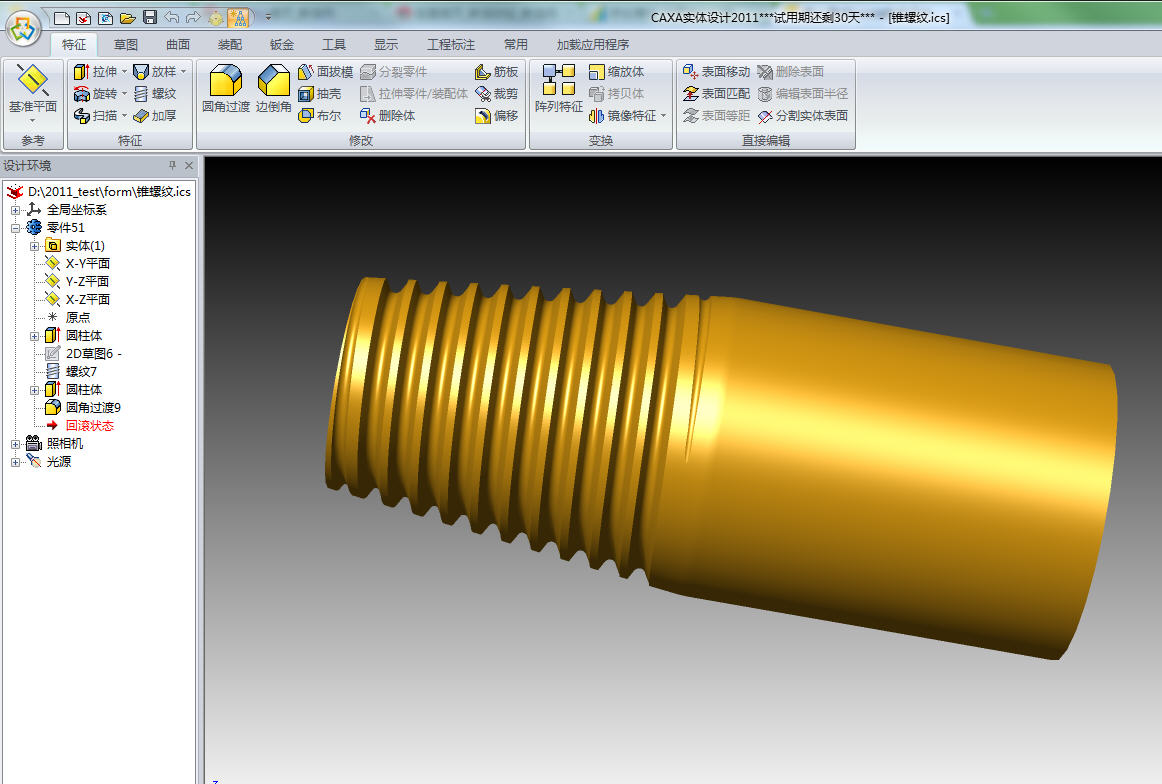Select the 布尔 boolean tool
The image size is (1162, 784).
[x=319, y=116]
